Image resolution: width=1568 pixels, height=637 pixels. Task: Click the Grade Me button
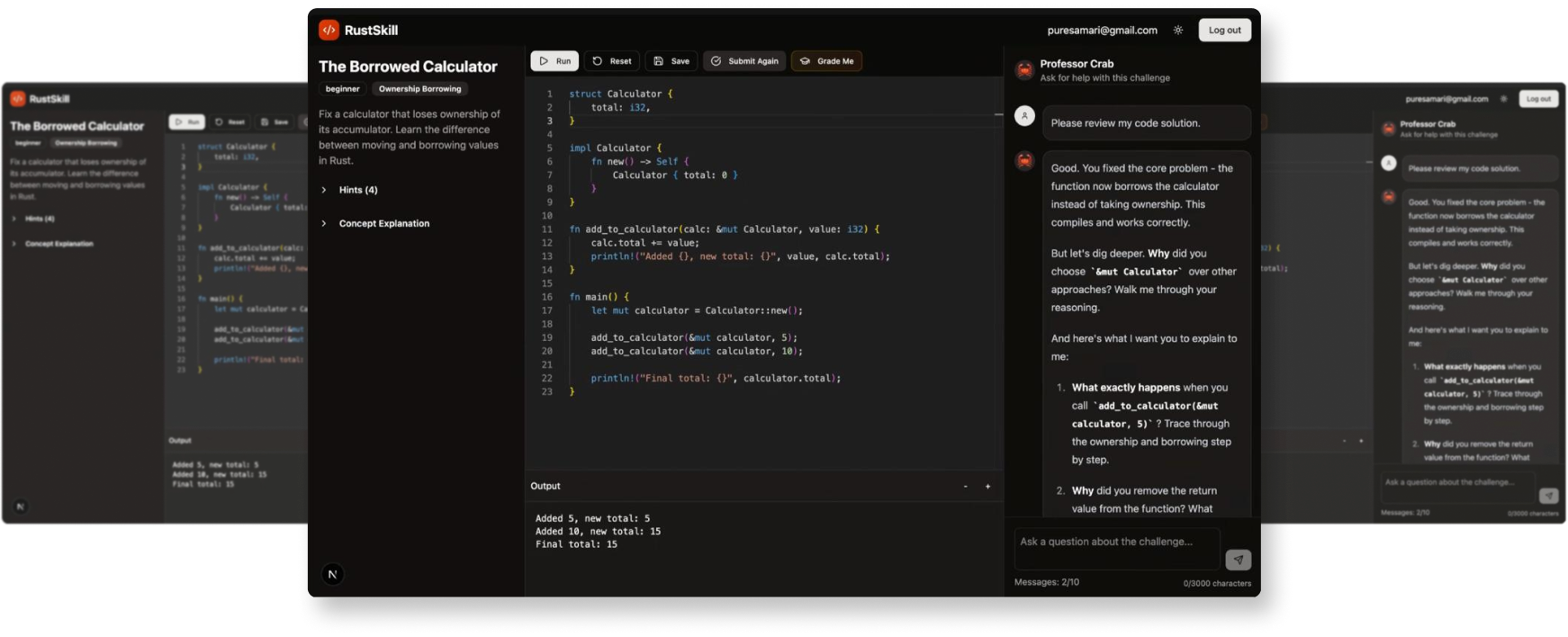[x=826, y=61]
